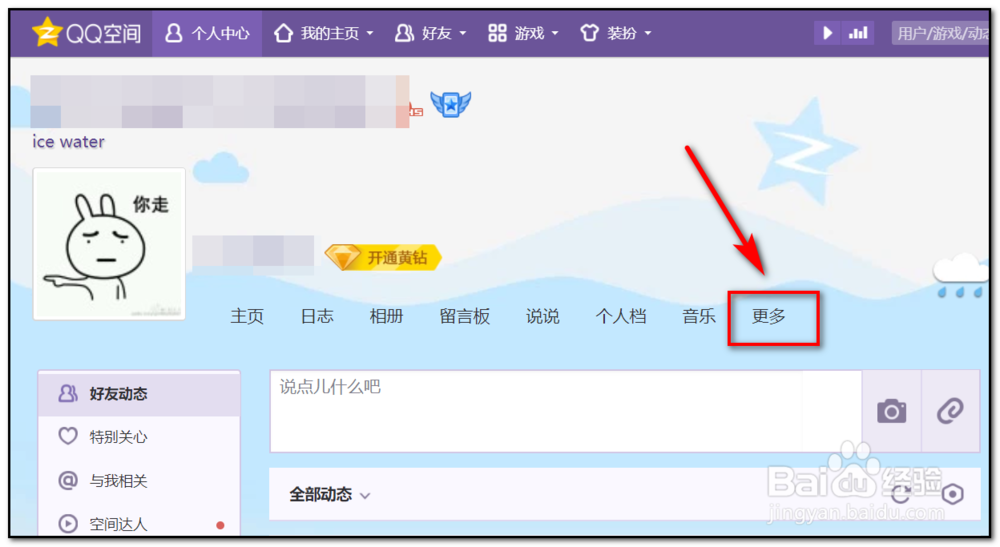
Task: Click the play-circle icon beside 空间达人
Action: click(x=68, y=523)
